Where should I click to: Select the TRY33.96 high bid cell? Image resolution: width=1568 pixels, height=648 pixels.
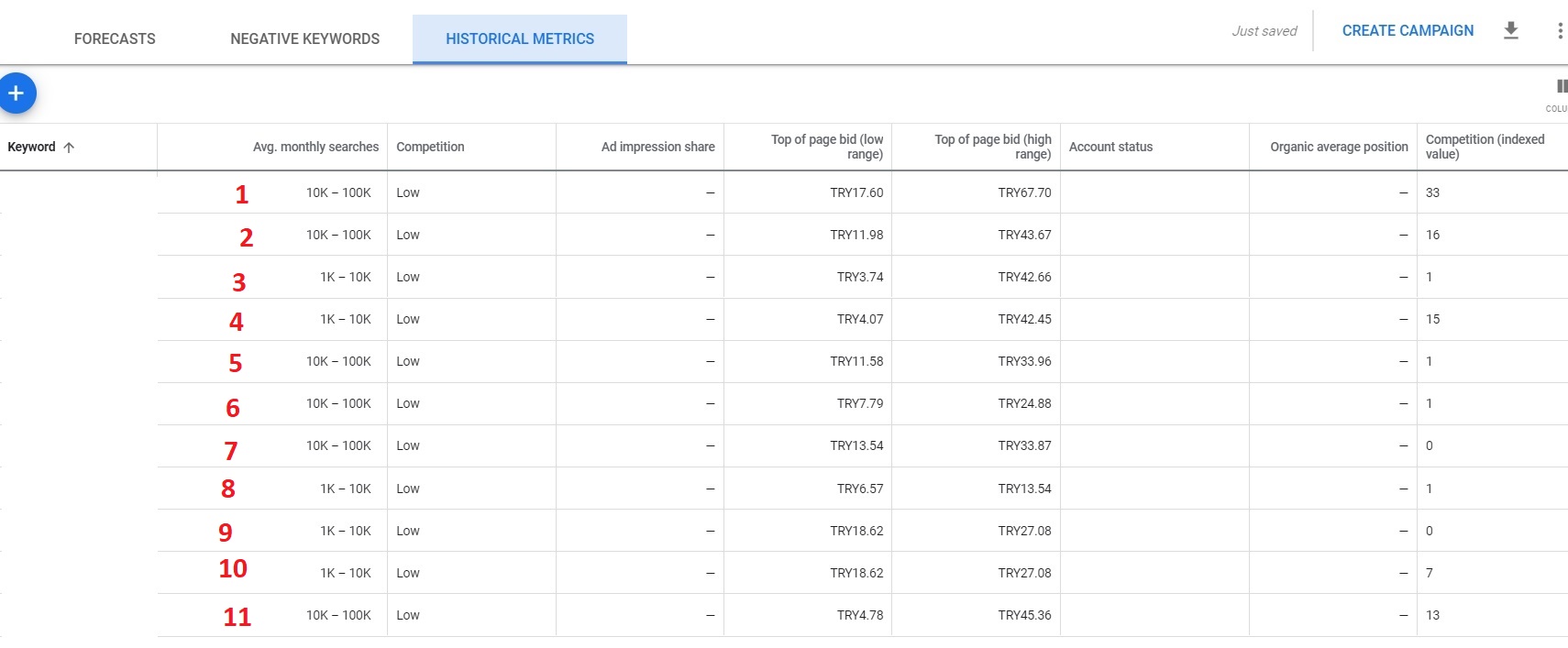tap(1024, 361)
